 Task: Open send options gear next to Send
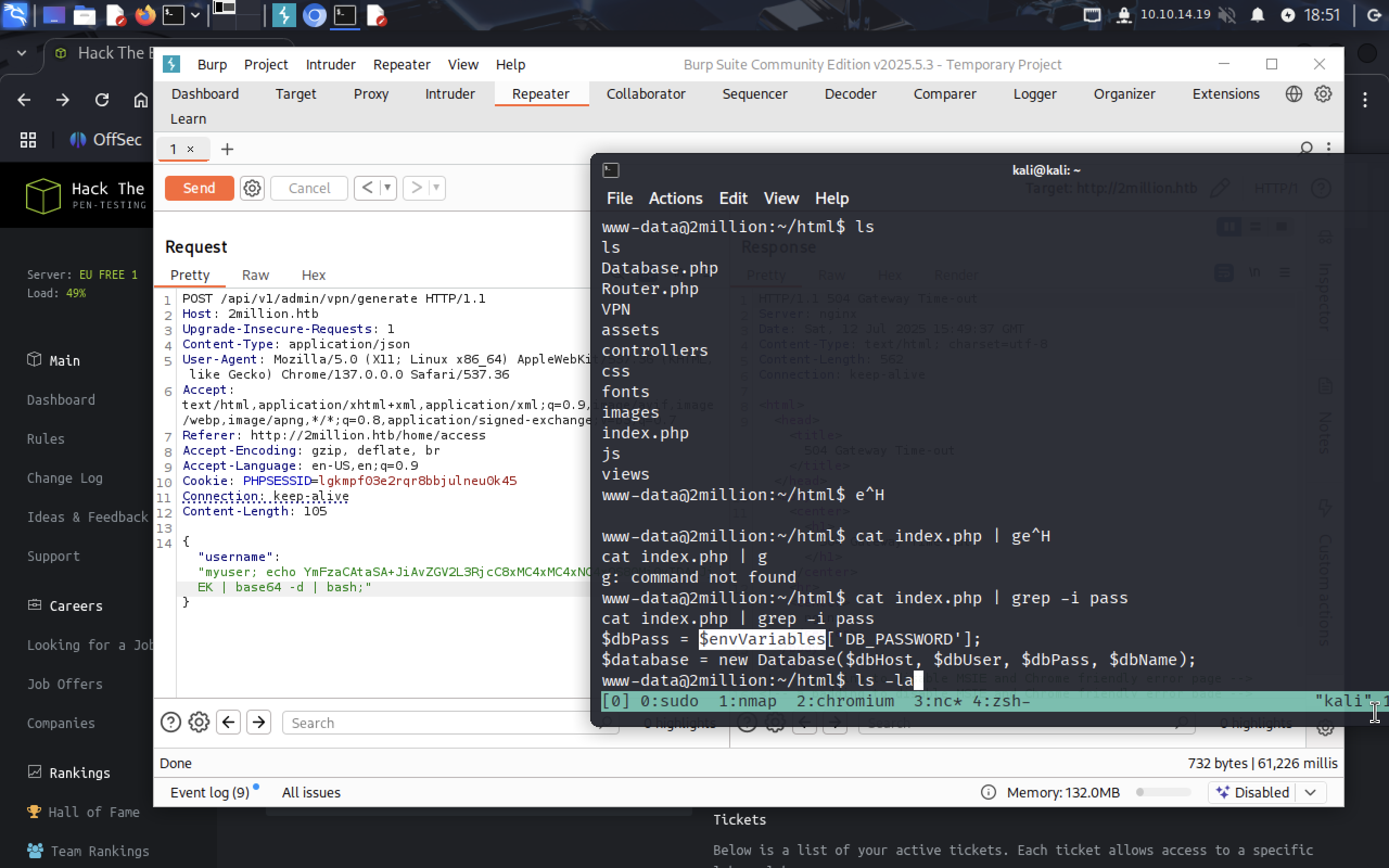(x=252, y=188)
